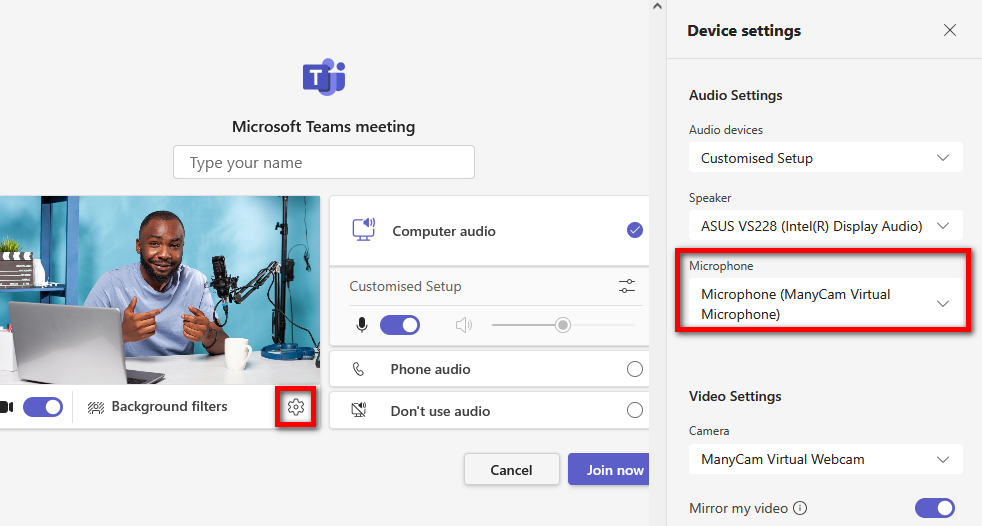Viewport: 982px width, 526px height.
Task: Choose Don't use audio option
Action: (634, 411)
